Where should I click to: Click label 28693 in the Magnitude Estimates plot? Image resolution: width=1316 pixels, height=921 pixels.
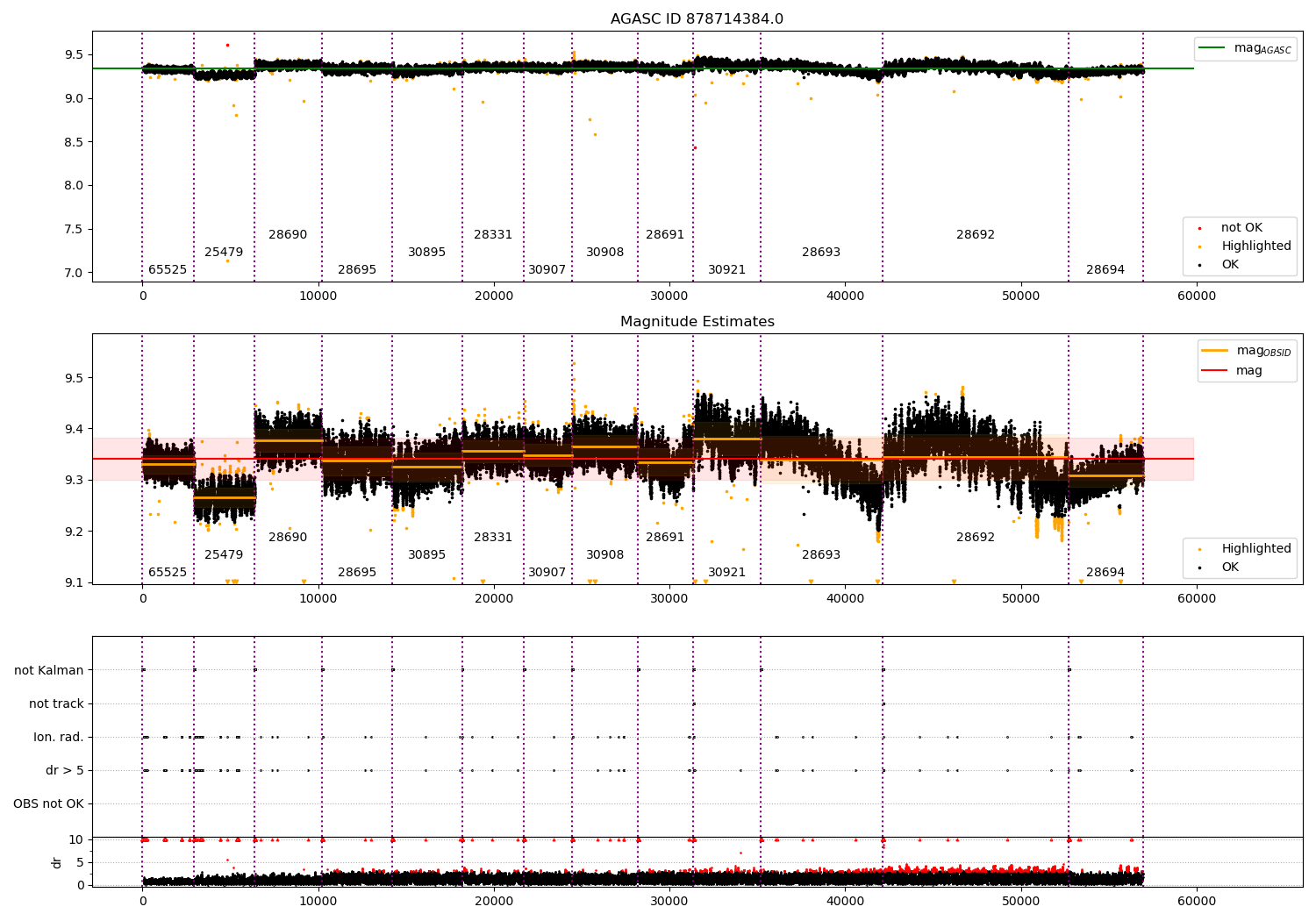pos(821,555)
